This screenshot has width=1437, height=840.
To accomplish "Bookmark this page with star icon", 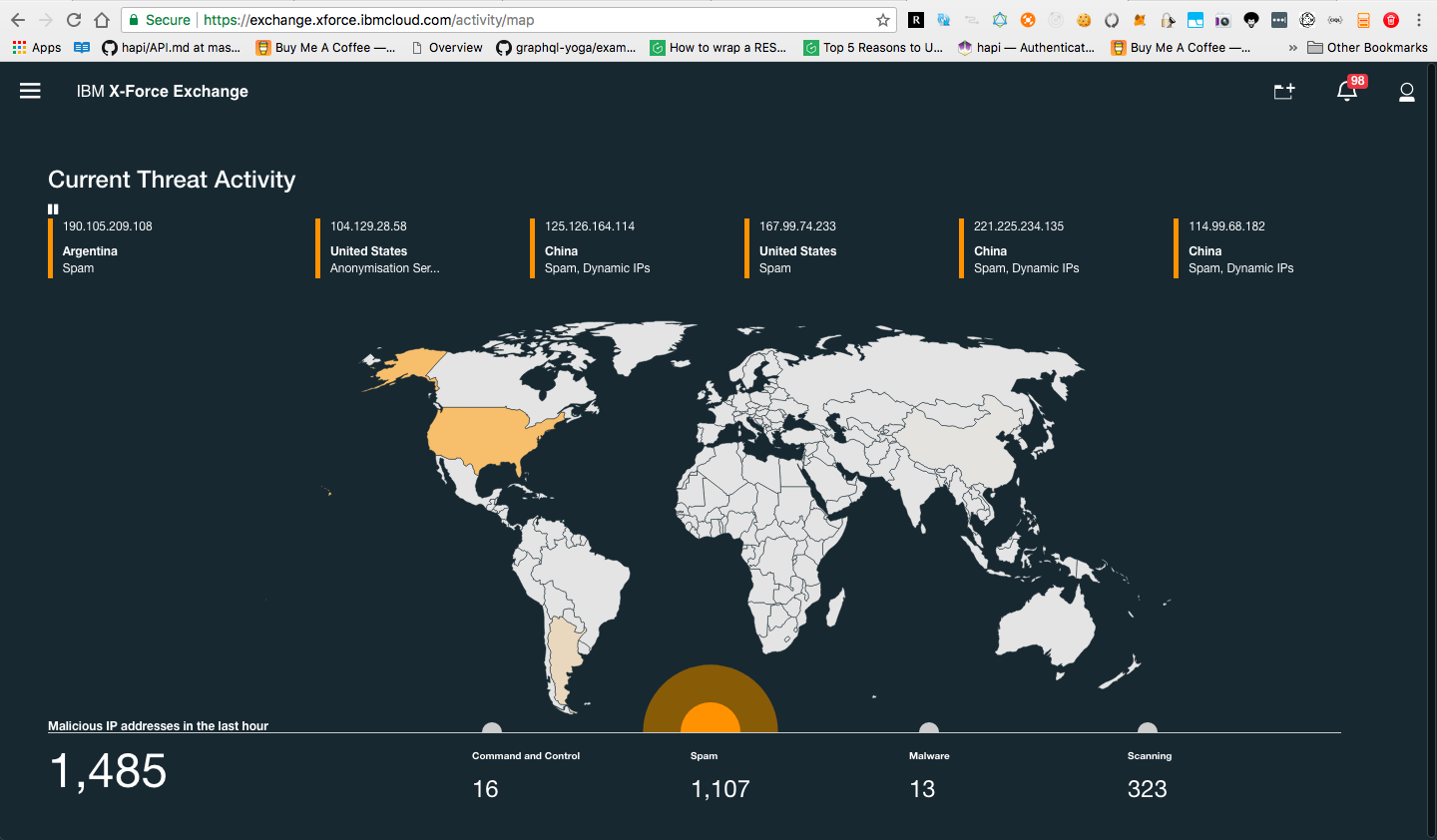I will [x=883, y=20].
